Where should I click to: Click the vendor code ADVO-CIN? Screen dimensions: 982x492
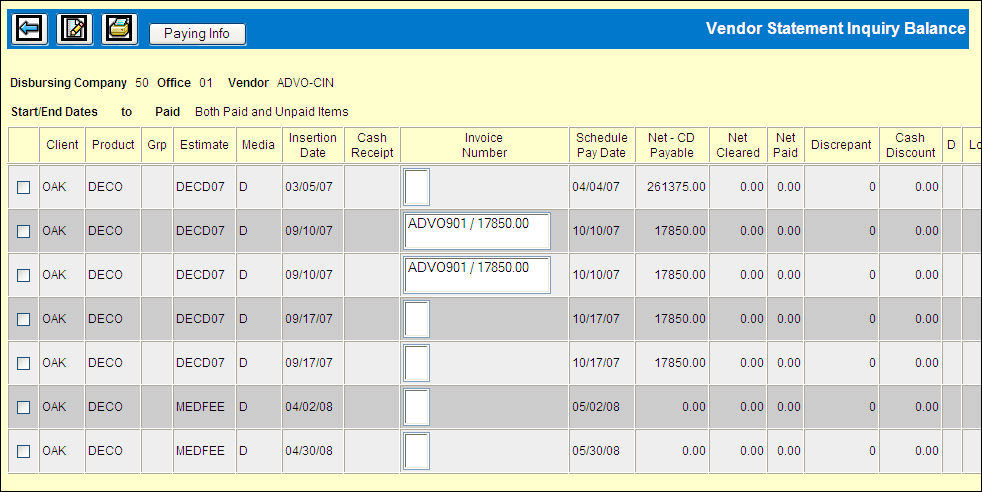[305, 83]
